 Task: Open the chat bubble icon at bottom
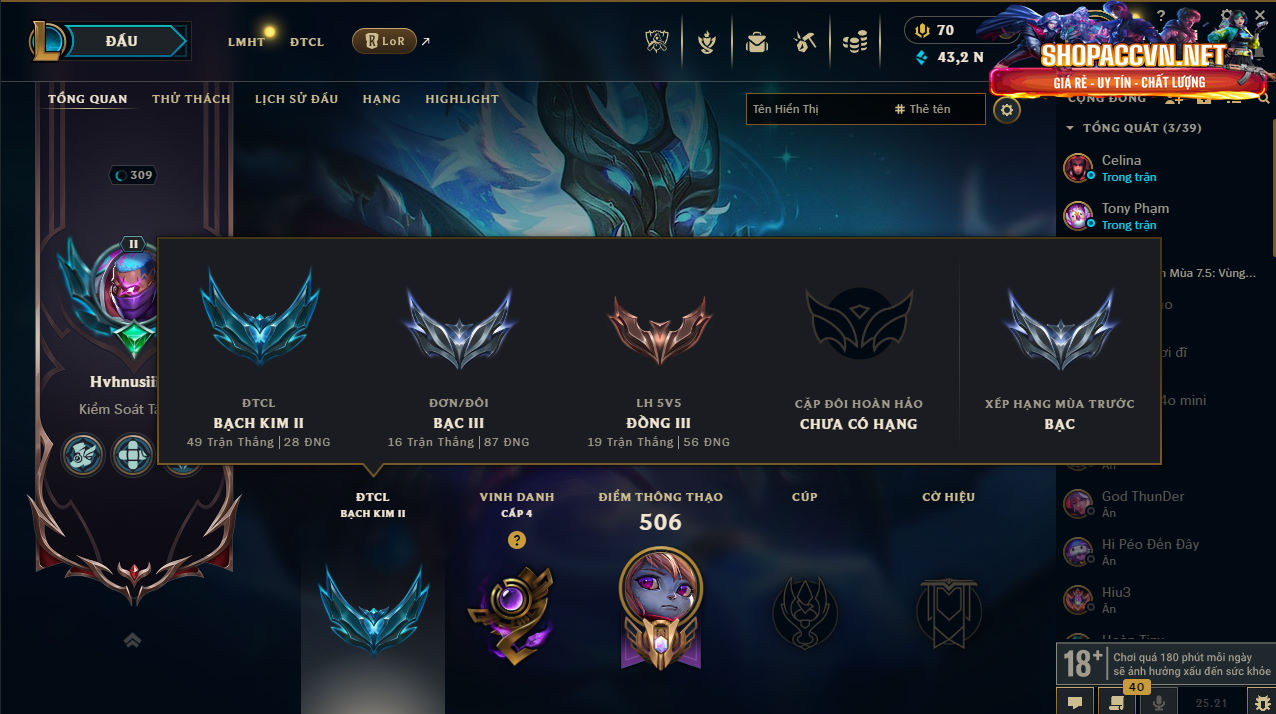coord(1075,702)
